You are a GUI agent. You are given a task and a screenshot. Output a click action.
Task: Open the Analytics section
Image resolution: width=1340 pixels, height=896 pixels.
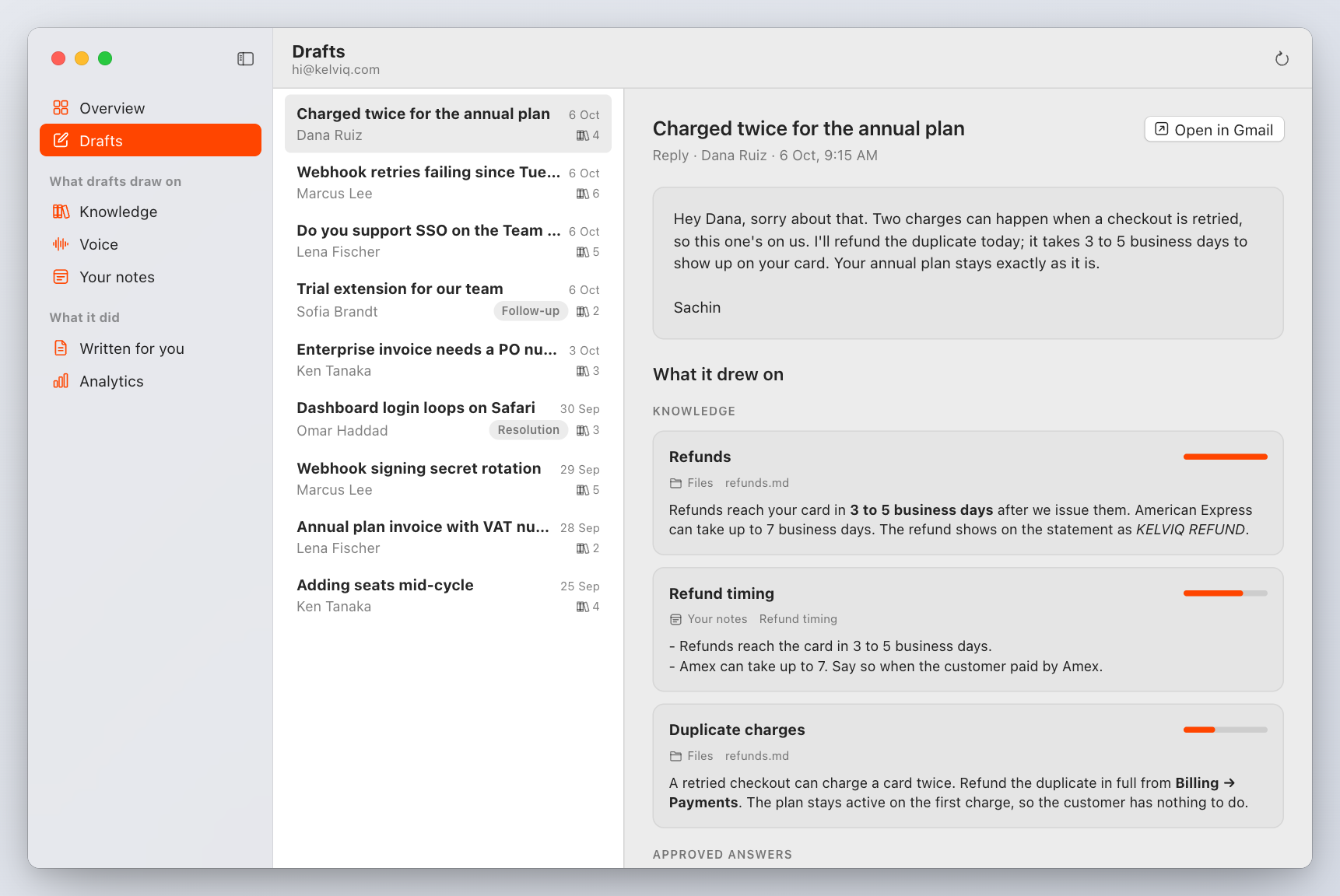150,381
